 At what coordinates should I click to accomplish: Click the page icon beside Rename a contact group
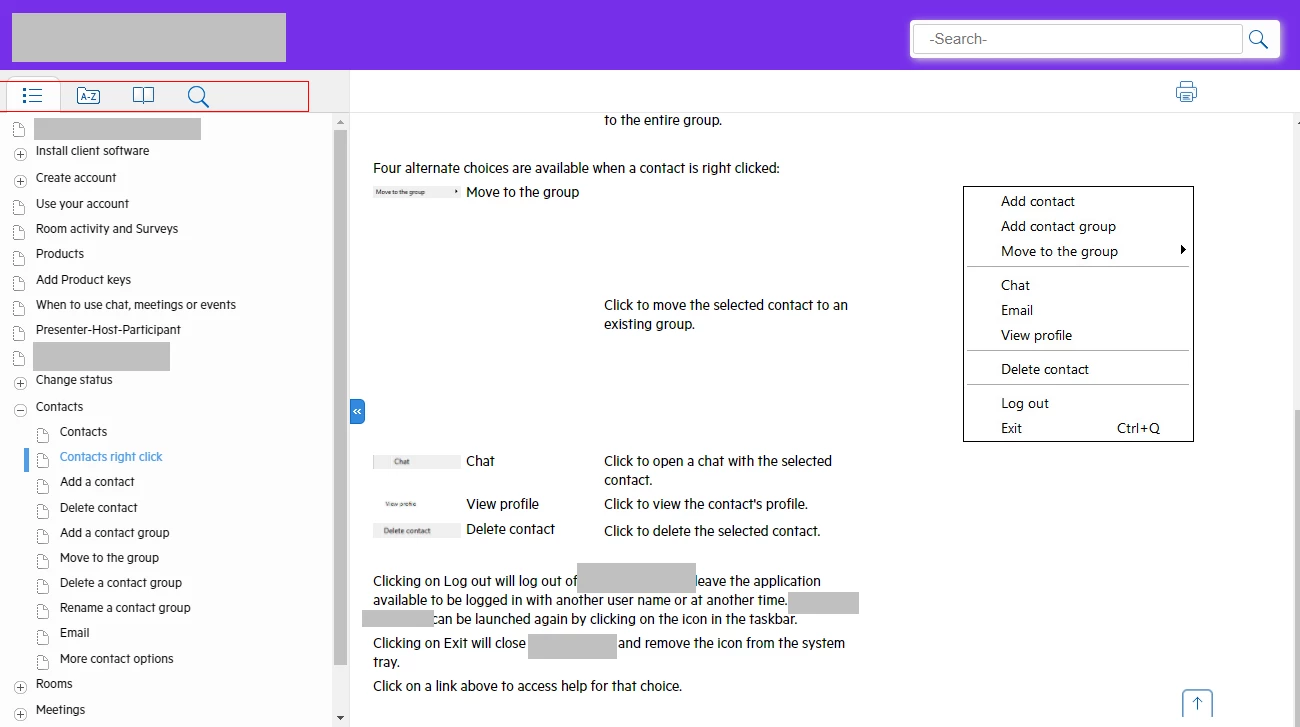(42, 611)
